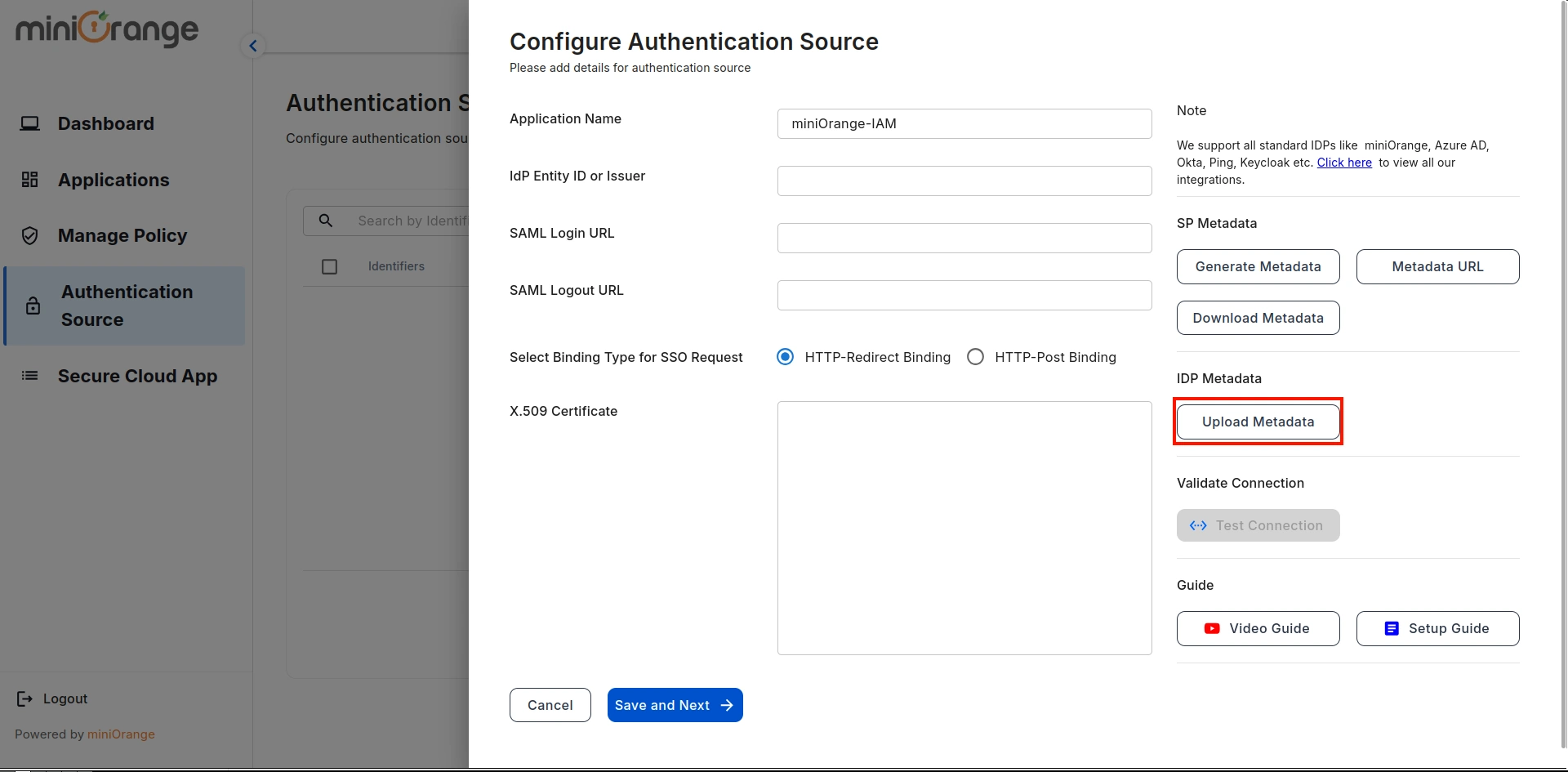Viewport: 1568px width, 772px height.
Task: Open integrations via Click here link
Action: click(1344, 163)
